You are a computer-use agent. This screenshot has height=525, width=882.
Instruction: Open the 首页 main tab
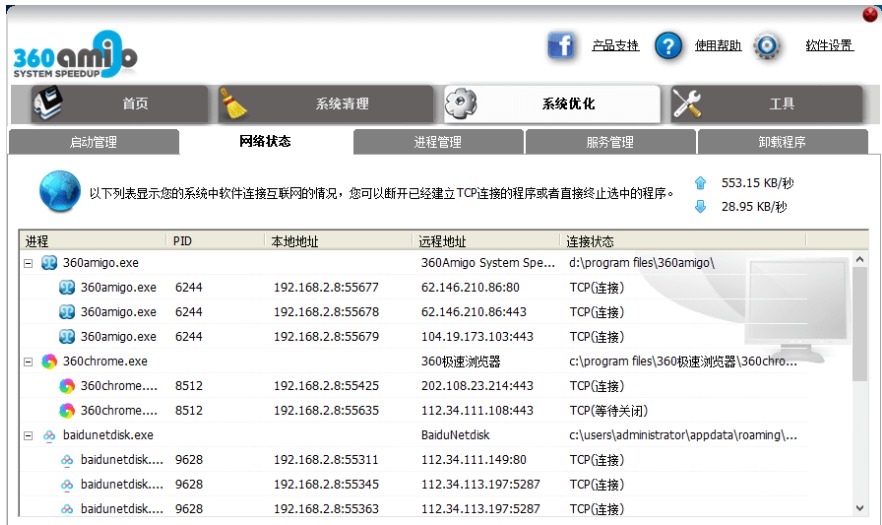coord(119,104)
